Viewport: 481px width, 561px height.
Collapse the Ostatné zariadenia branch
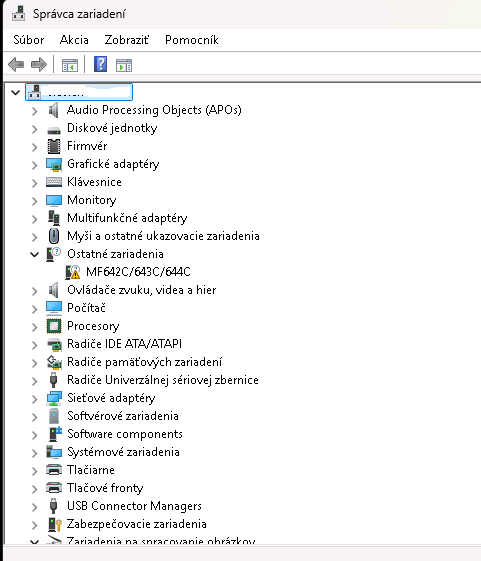click(34, 255)
